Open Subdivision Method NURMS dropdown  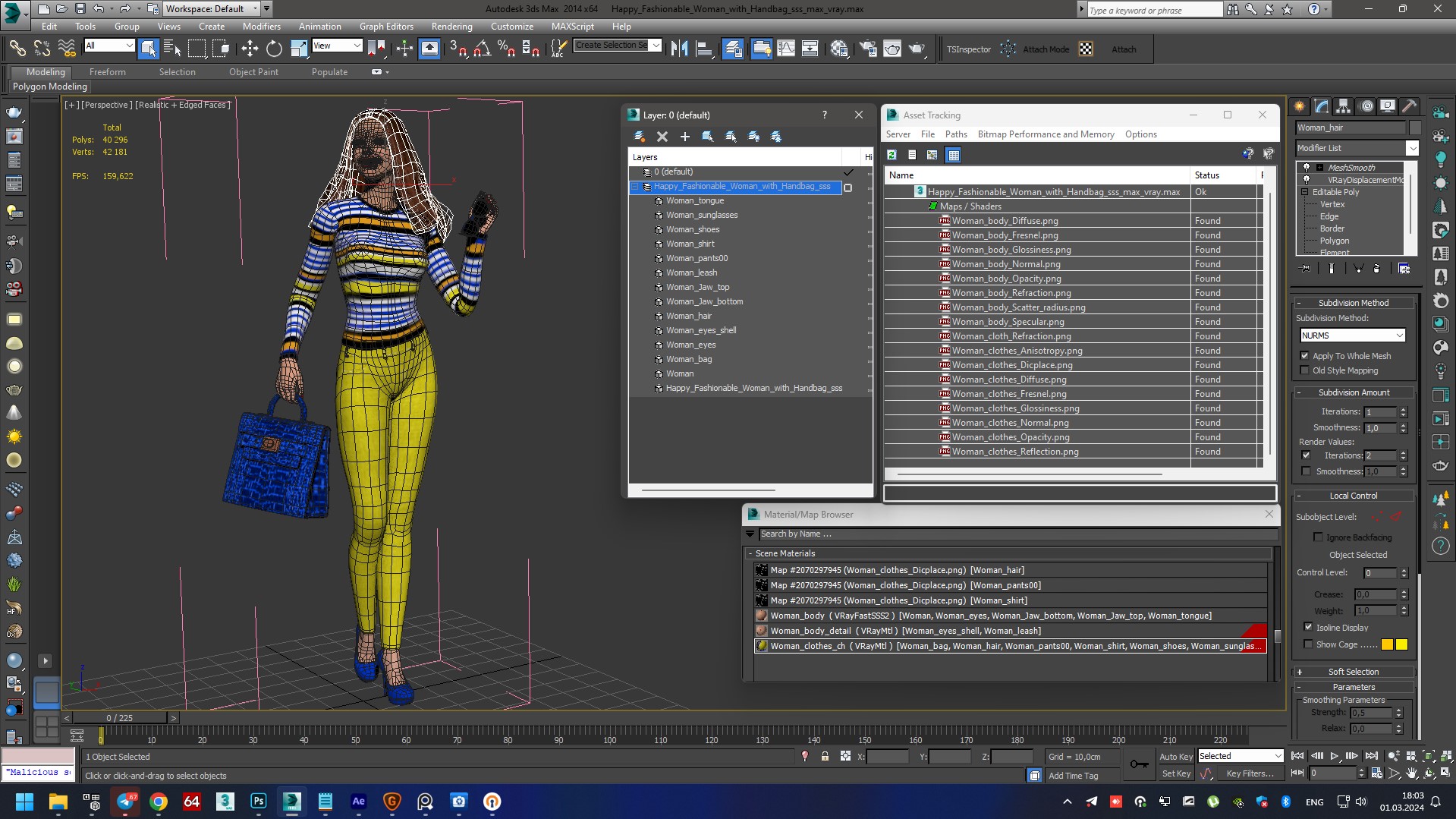1352,335
